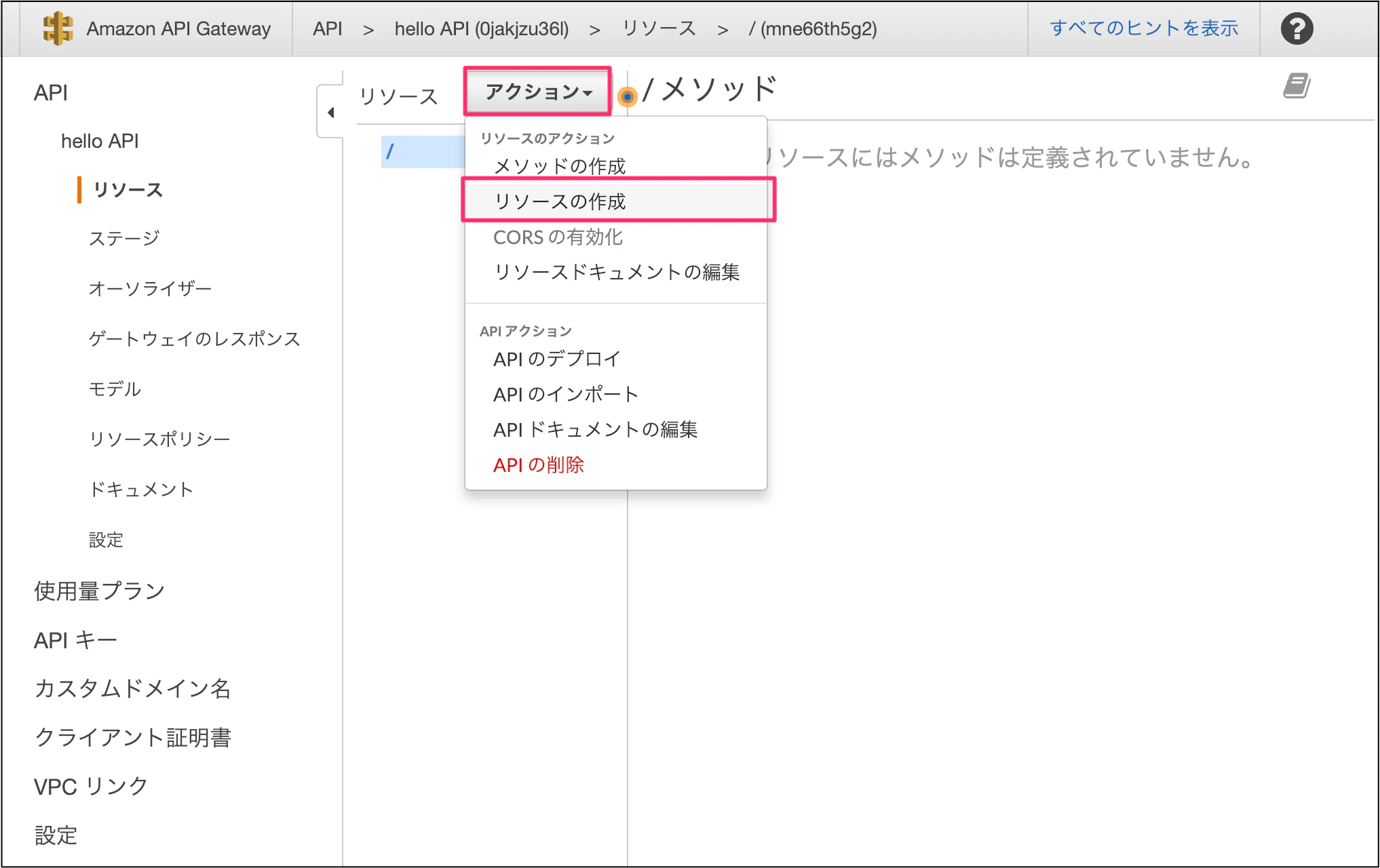Choose リソースドキュメントの編集 menu entry
The height and width of the screenshot is (868, 1380).
[617, 272]
